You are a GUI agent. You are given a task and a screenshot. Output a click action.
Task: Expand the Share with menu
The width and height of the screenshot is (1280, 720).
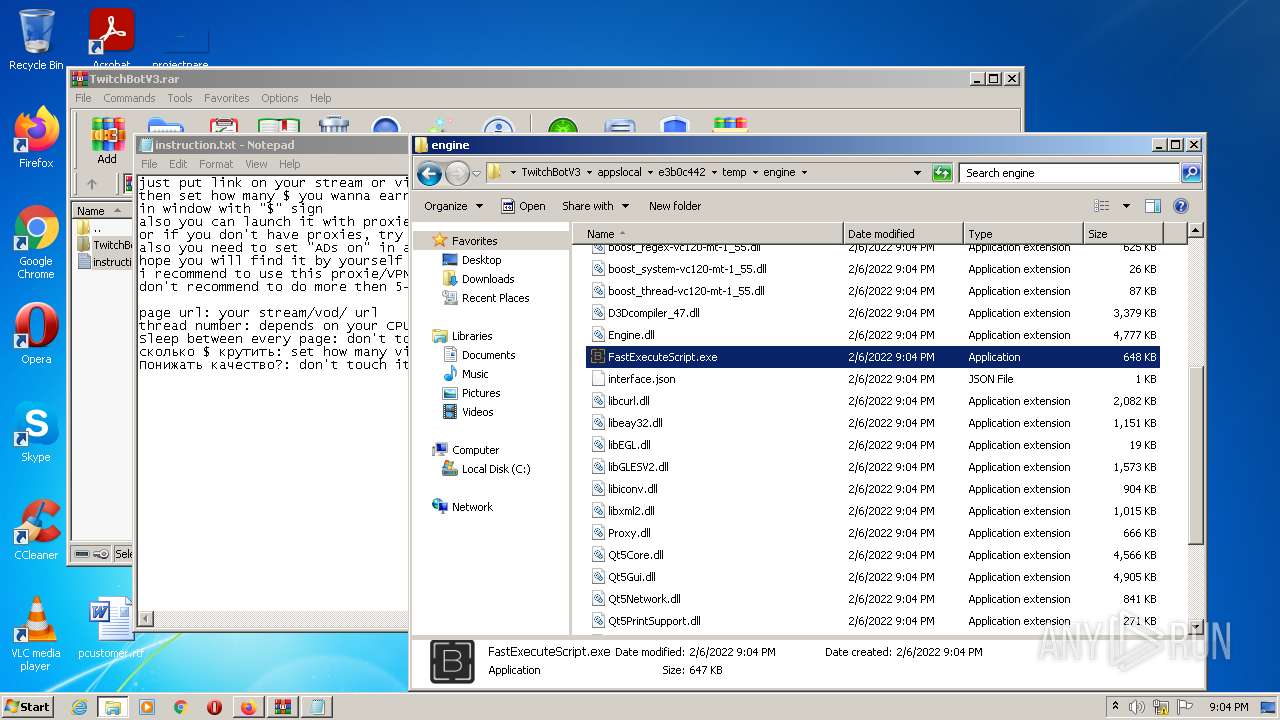[x=595, y=206]
